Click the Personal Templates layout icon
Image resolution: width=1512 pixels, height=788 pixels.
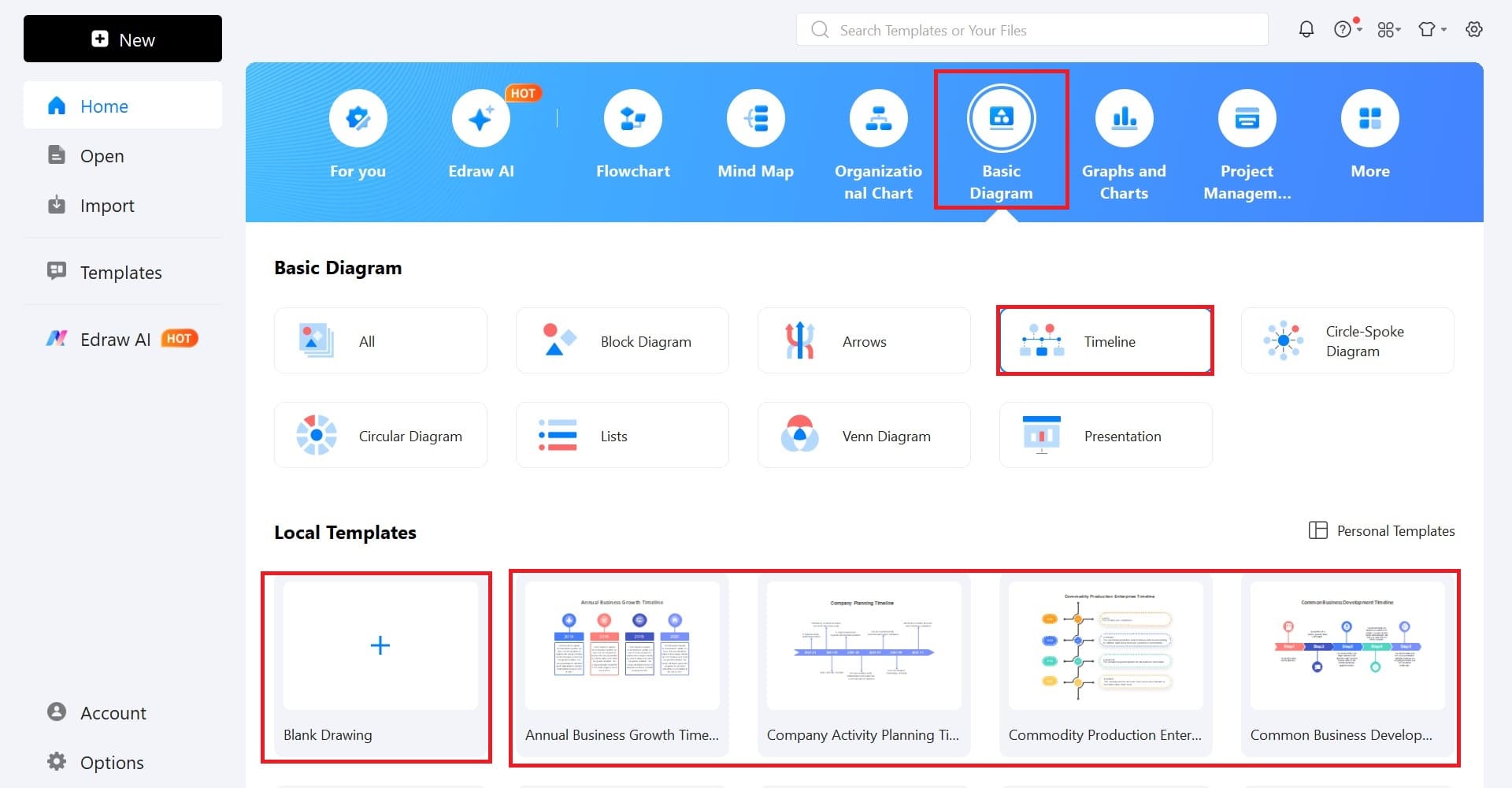(1317, 530)
